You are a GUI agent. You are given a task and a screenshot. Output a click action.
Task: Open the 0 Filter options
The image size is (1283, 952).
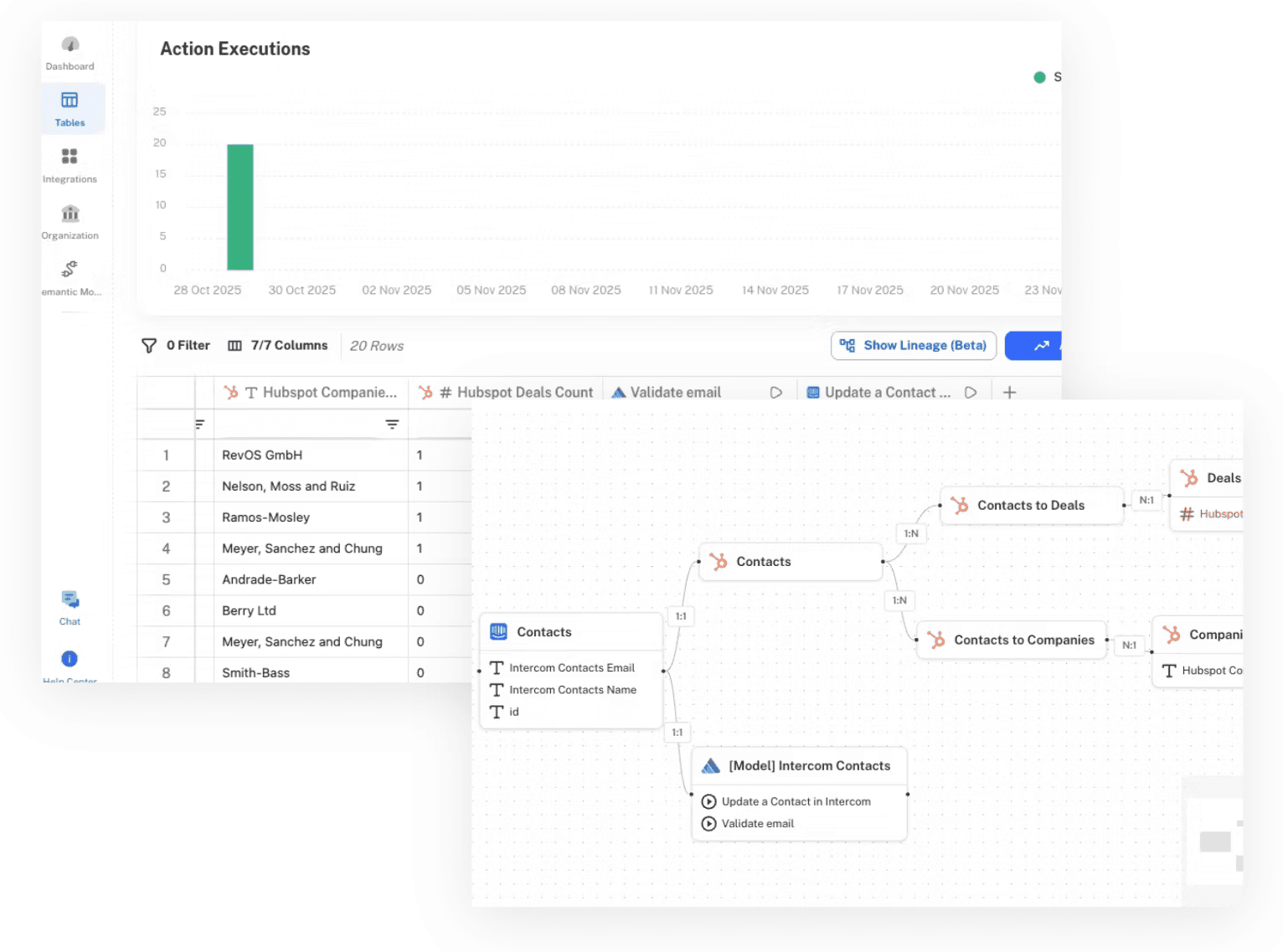176,345
